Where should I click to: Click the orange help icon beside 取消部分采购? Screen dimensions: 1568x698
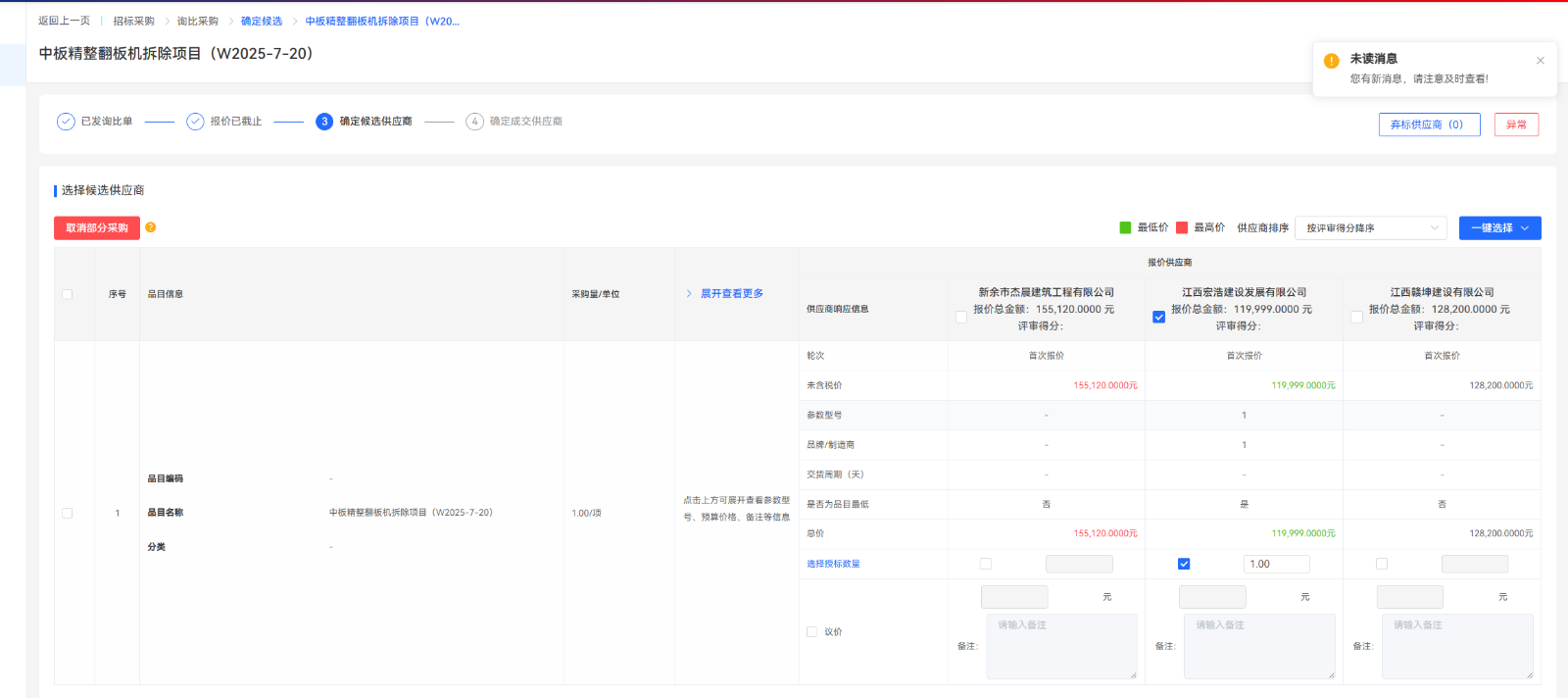click(x=150, y=227)
